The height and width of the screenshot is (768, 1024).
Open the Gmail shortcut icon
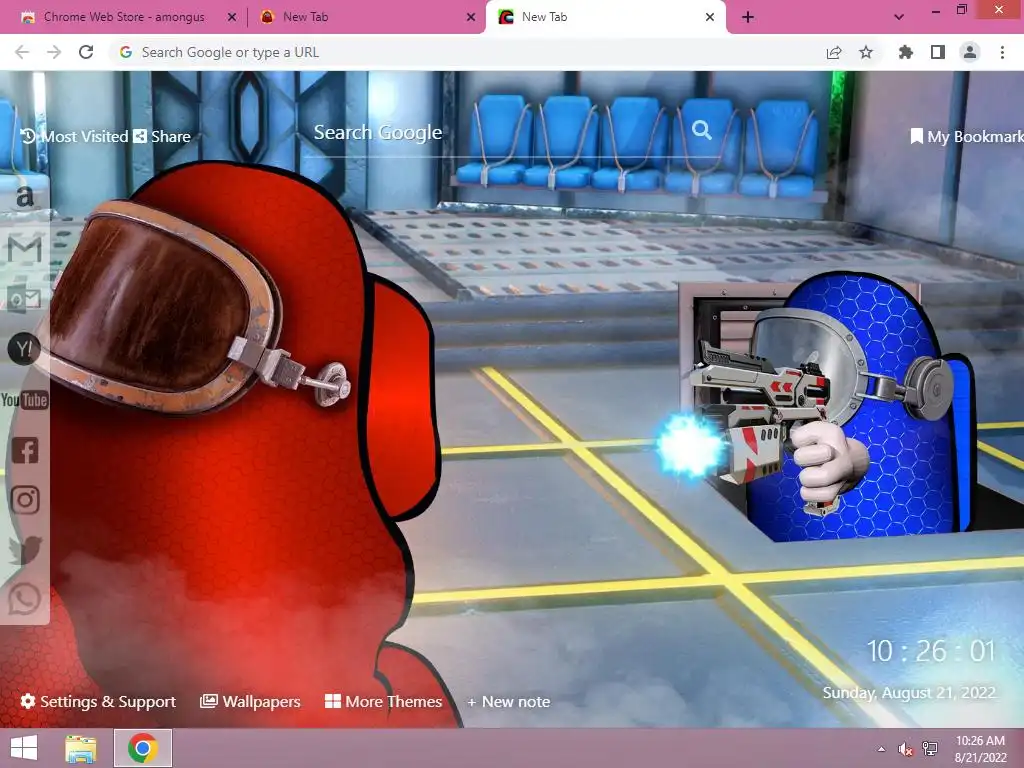(x=24, y=249)
